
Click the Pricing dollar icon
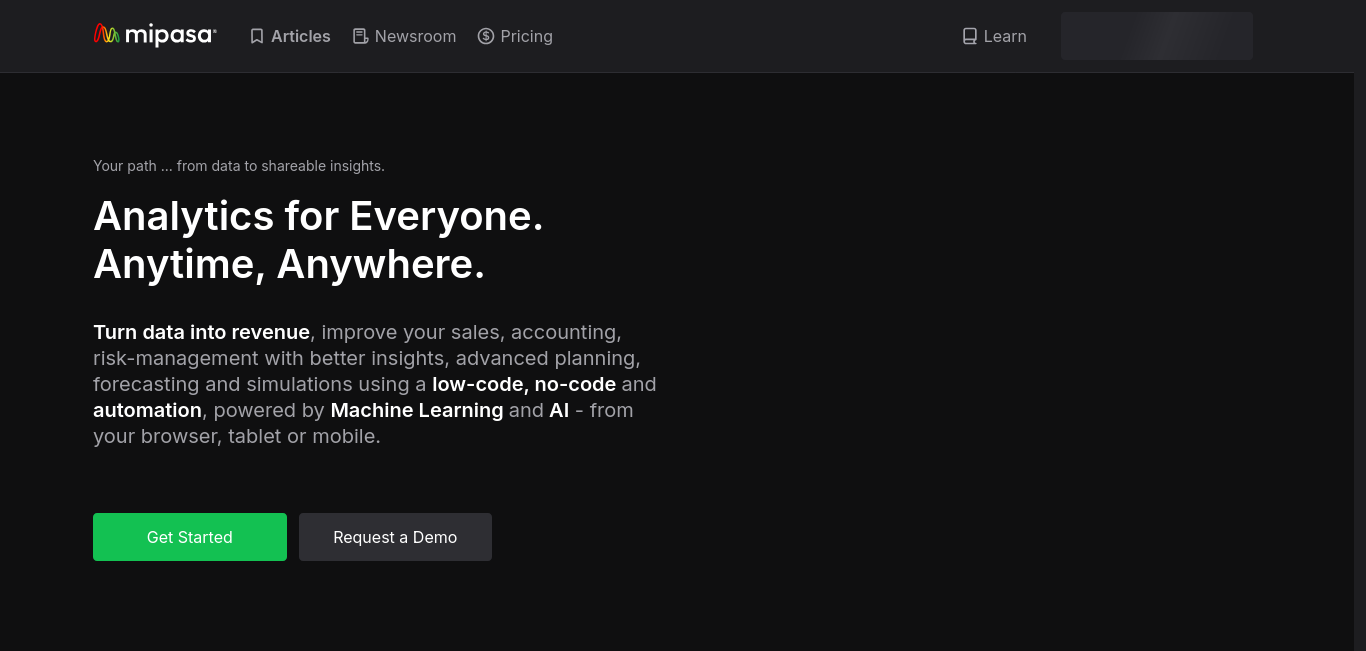pyautogui.click(x=486, y=36)
